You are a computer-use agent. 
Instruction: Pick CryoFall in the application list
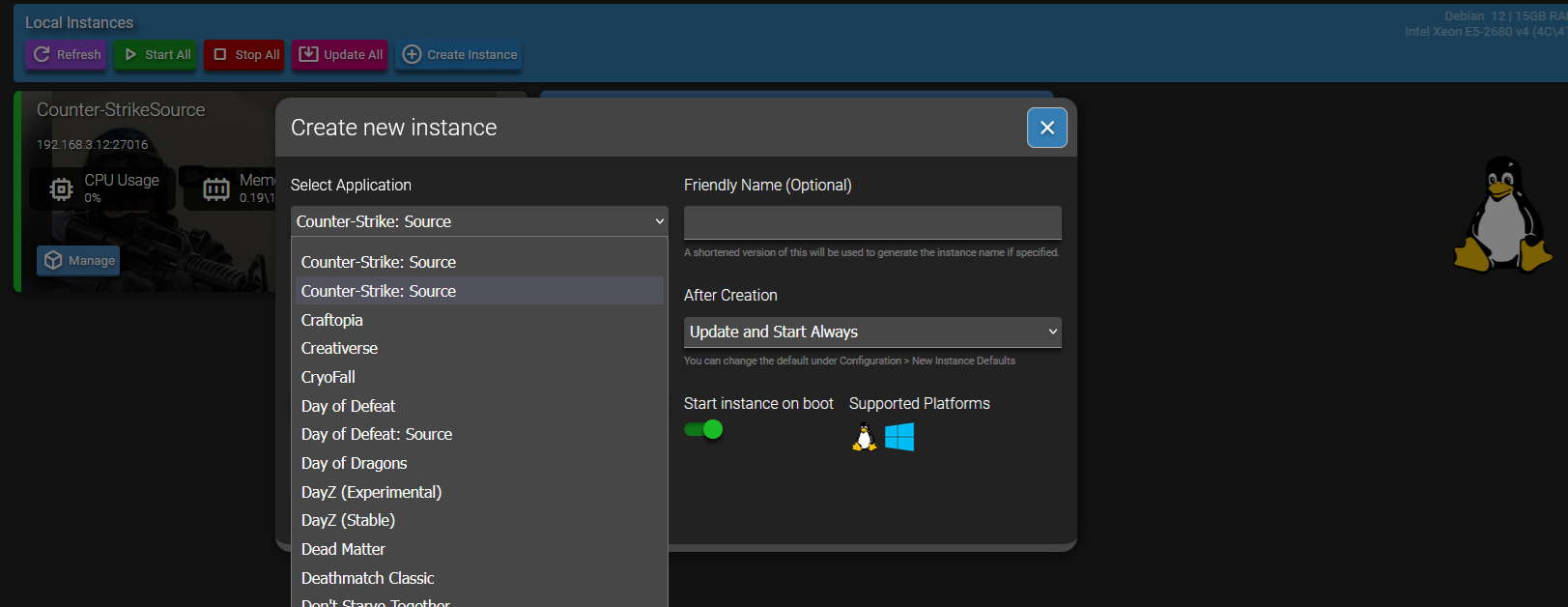[479, 377]
